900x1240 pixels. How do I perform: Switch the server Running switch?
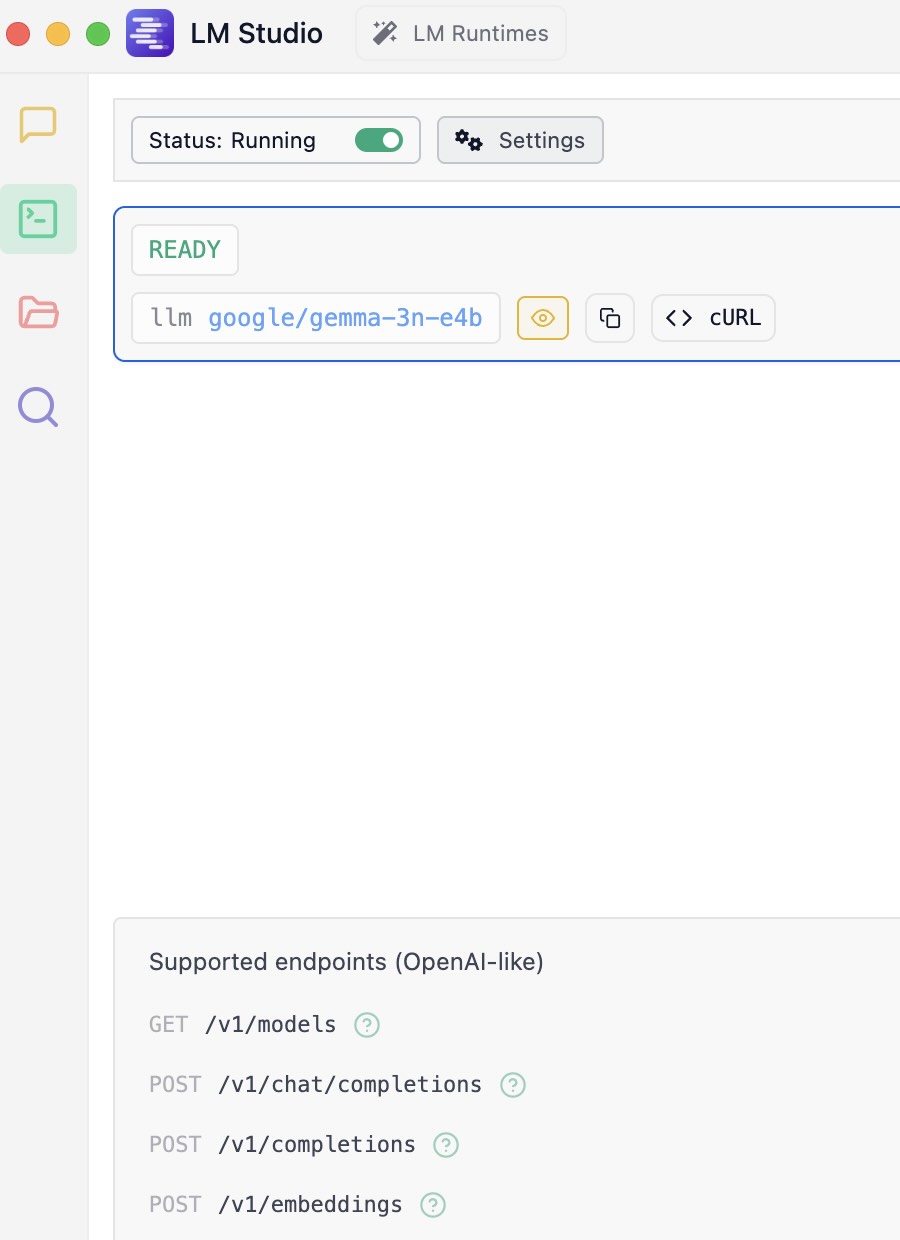click(379, 140)
